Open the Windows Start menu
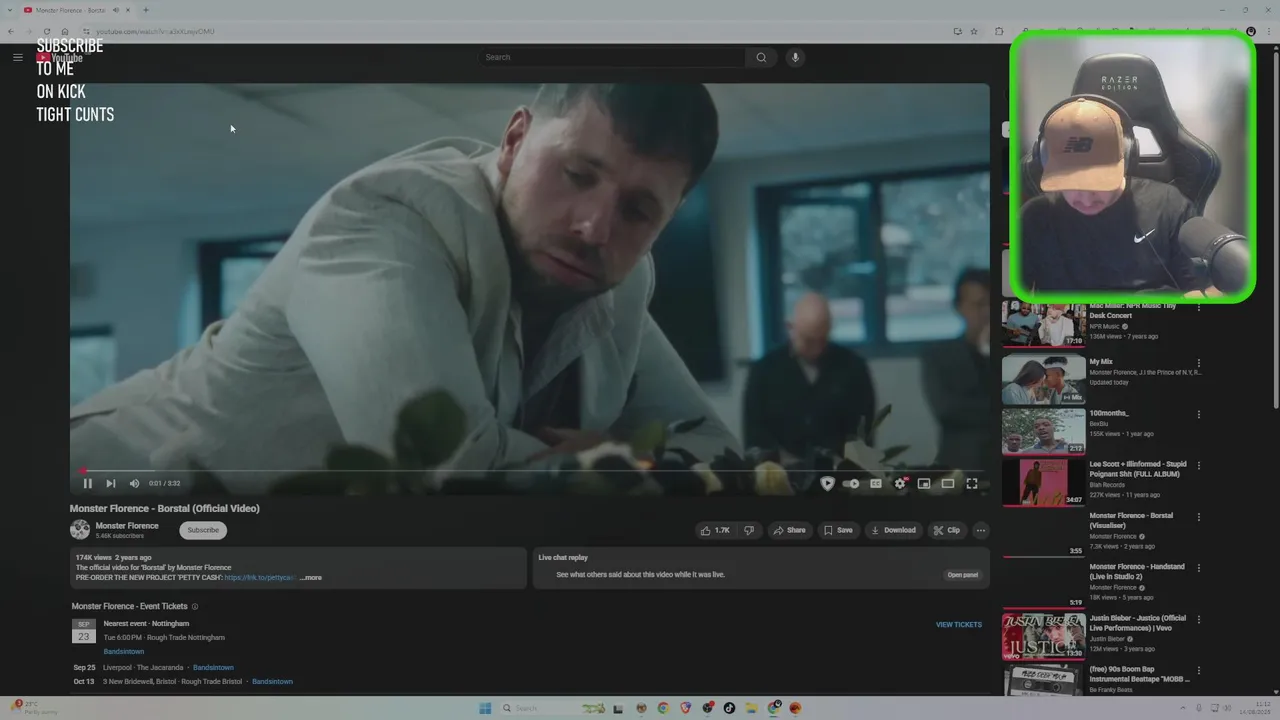 click(485, 708)
